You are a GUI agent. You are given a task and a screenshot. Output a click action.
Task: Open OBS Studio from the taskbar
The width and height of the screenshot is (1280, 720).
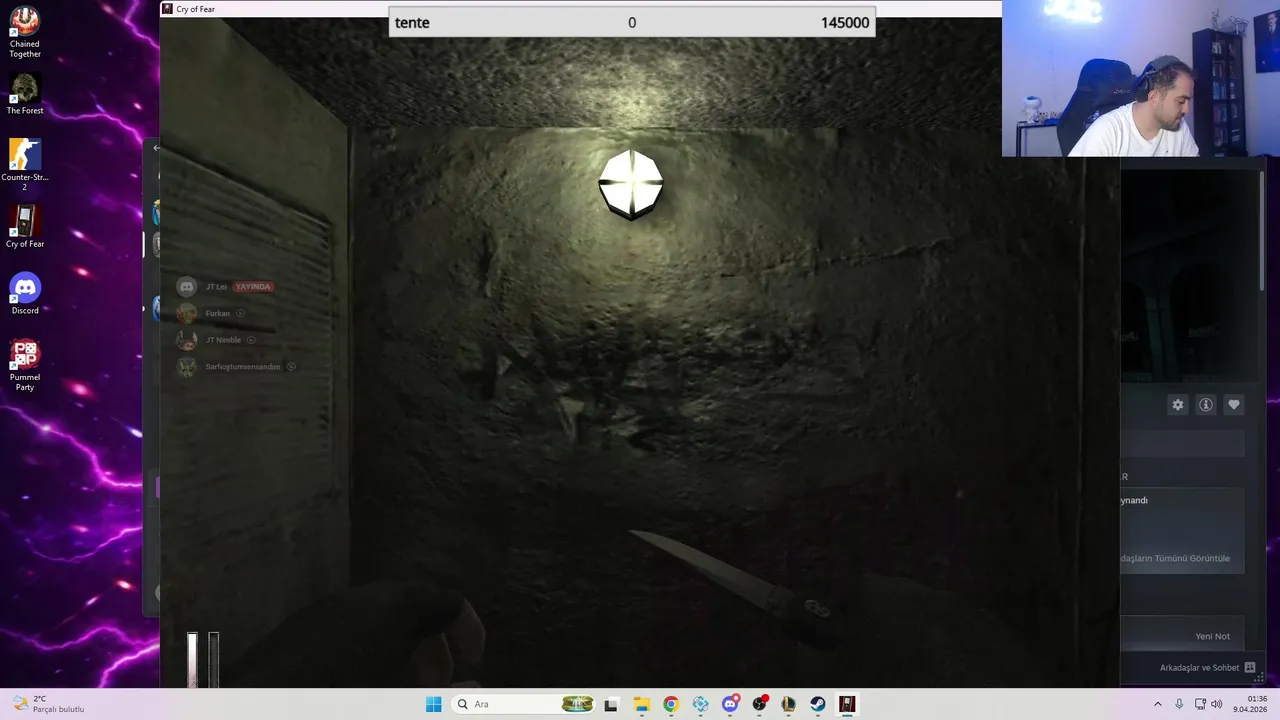(759, 704)
